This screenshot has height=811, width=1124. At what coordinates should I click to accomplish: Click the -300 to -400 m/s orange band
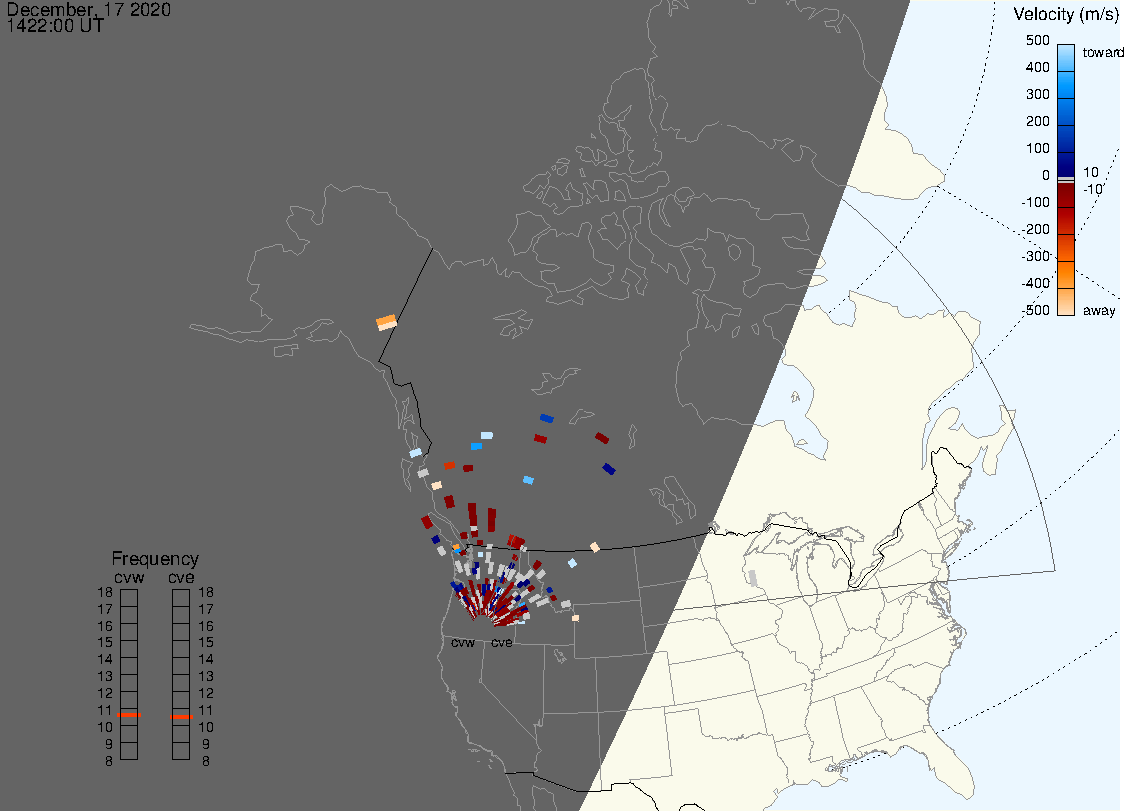pos(1066,275)
